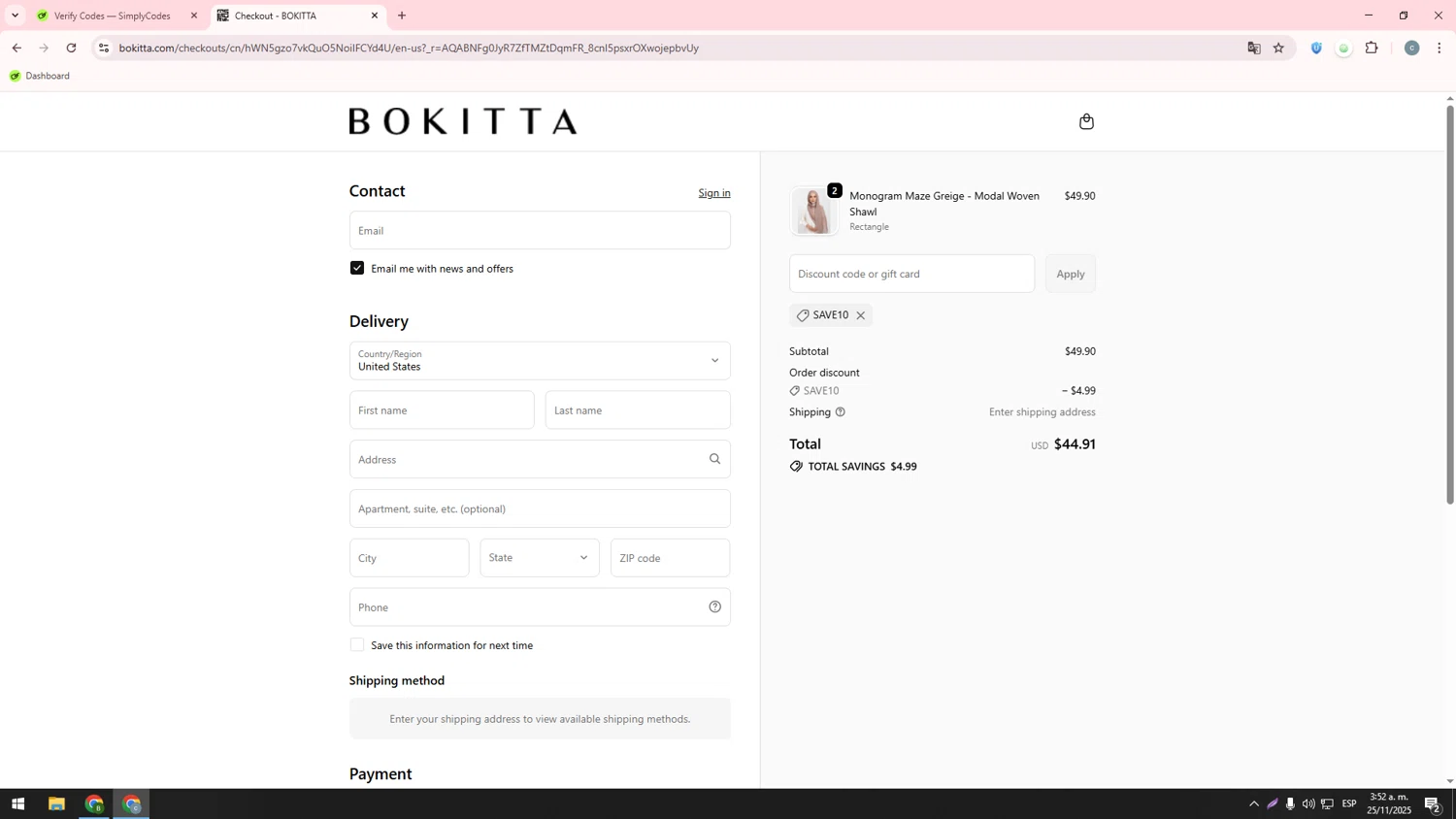Open the State dropdown
The width and height of the screenshot is (1456, 819).
[x=540, y=558]
